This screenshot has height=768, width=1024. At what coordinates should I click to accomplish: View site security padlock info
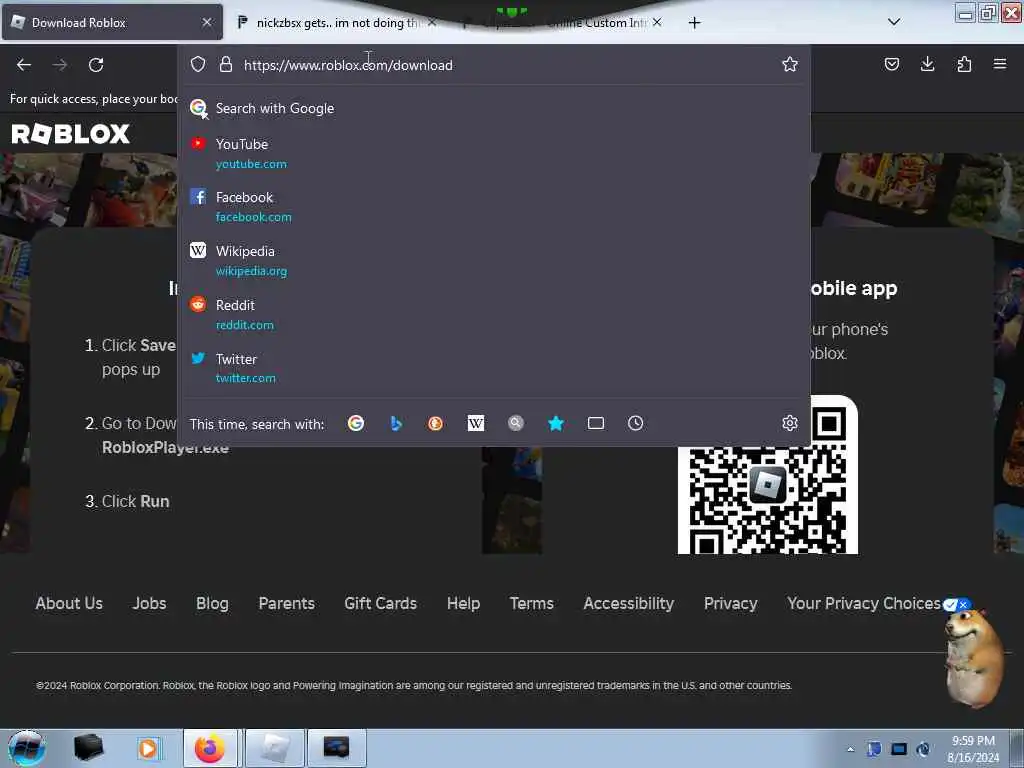[226, 64]
